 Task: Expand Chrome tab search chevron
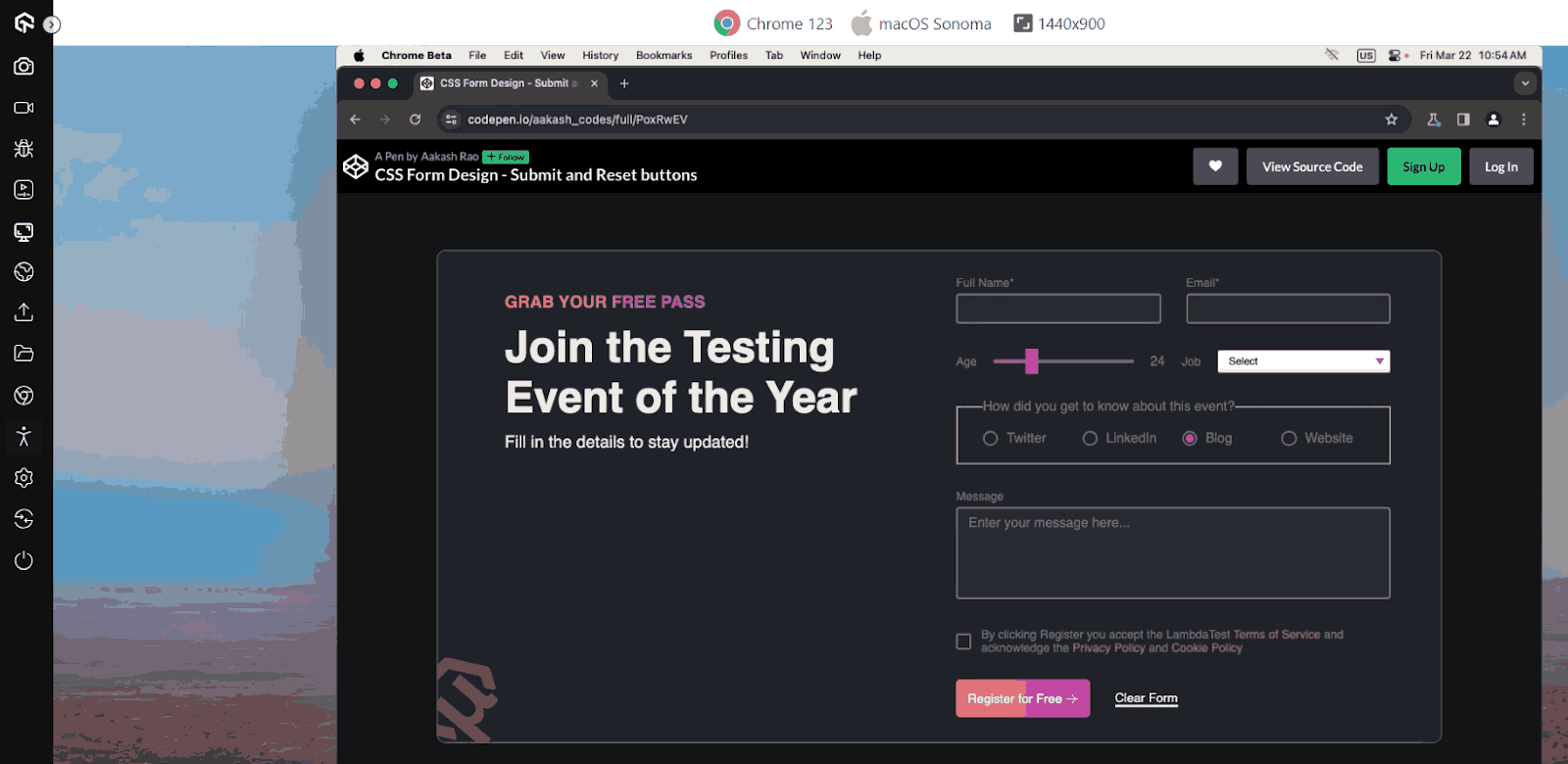pyautogui.click(x=1525, y=83)
